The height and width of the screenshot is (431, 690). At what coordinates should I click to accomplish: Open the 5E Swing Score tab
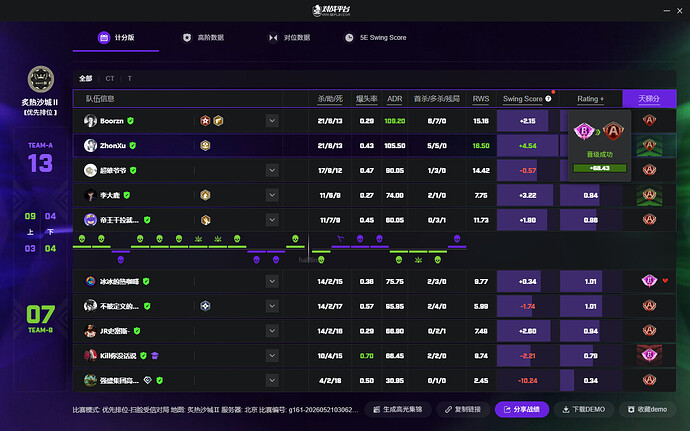coord(375,38)
